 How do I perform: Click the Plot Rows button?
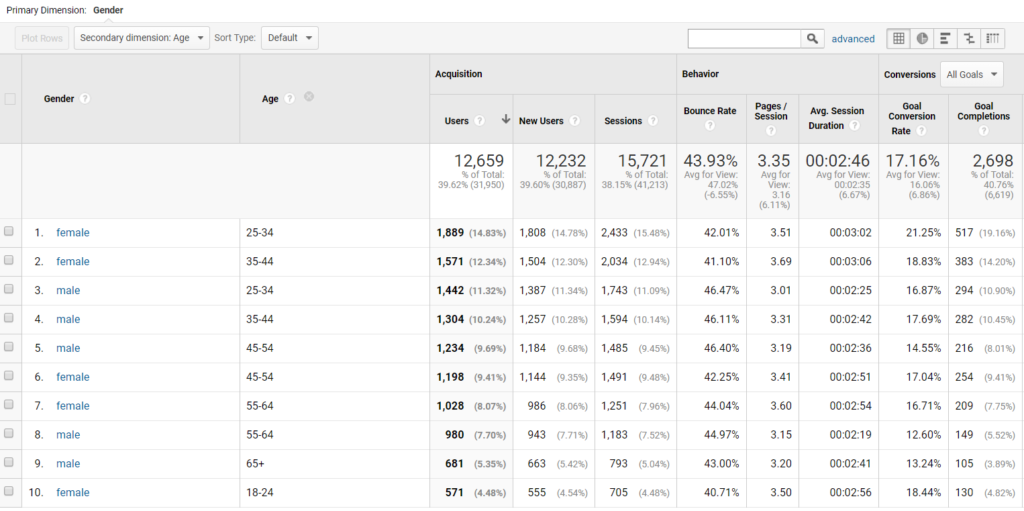[42, 38]
